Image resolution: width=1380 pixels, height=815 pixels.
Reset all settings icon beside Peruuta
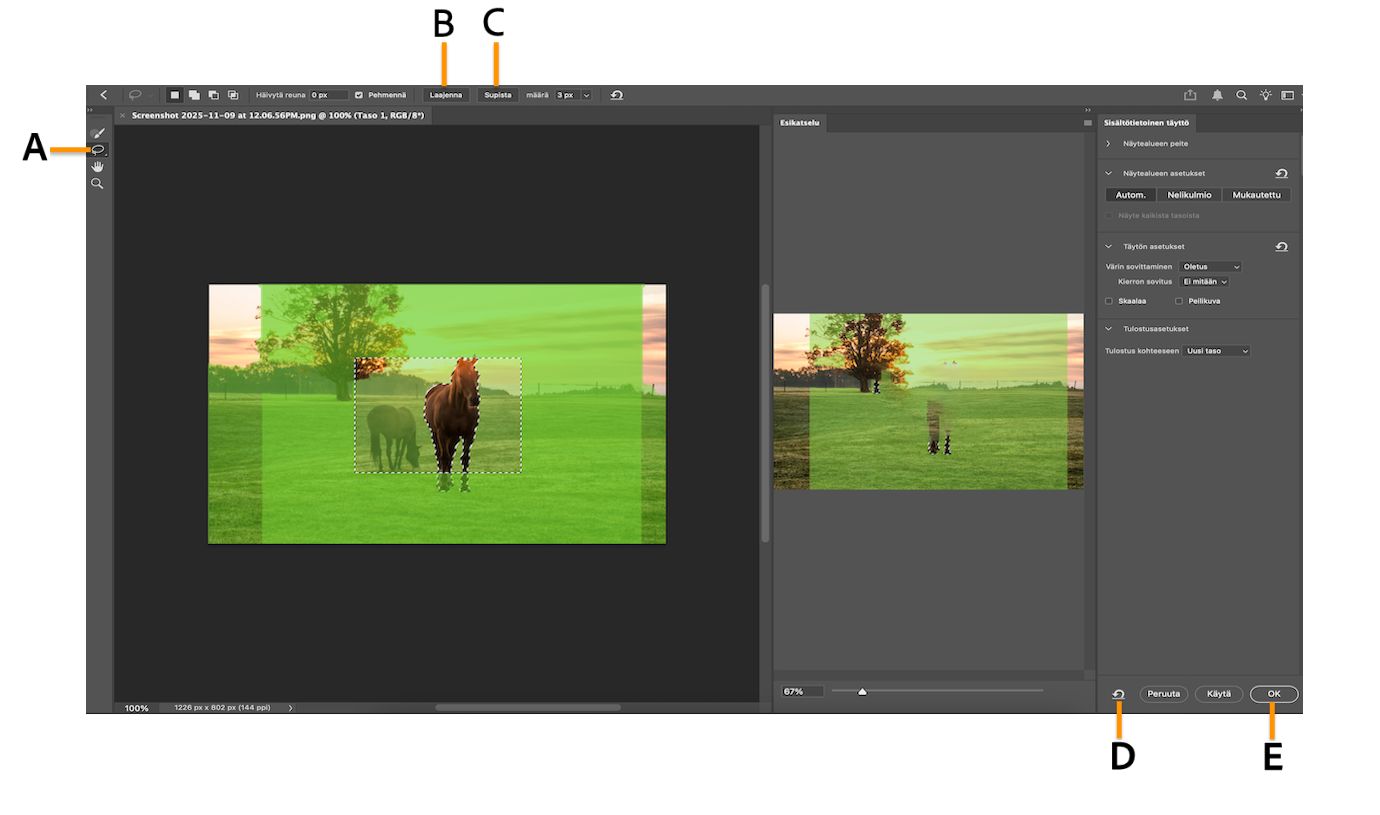1119,694
